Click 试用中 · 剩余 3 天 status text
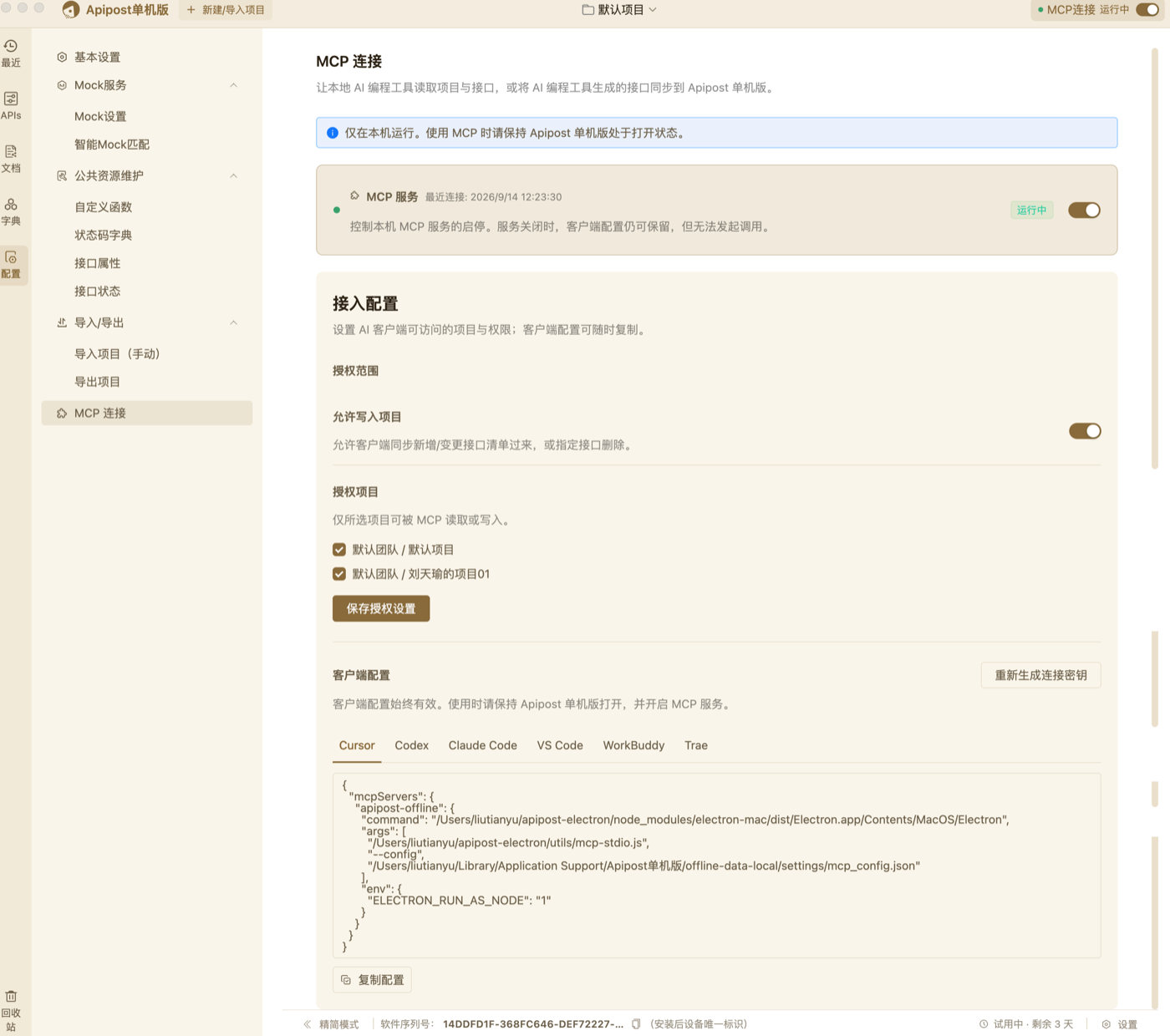The image size is (1170, 1036). coord(1033,1024)
